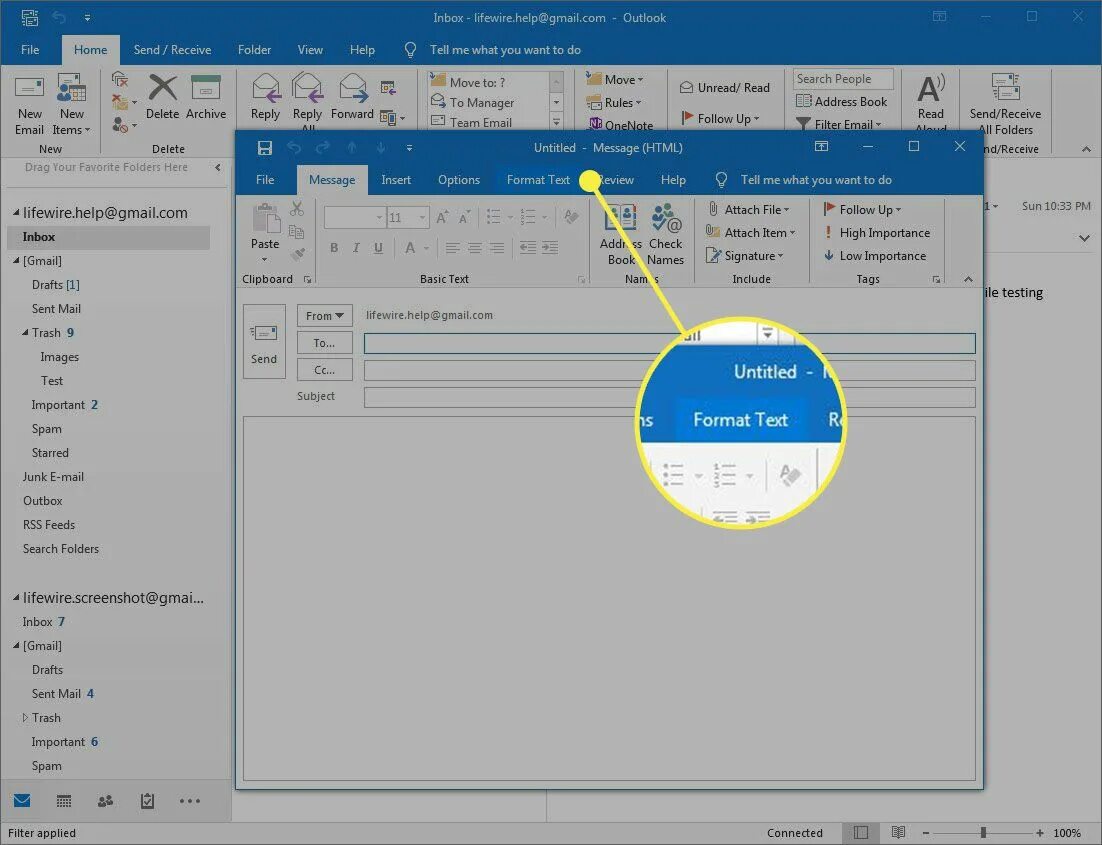Click the decrease indent icon

[528, 247]
